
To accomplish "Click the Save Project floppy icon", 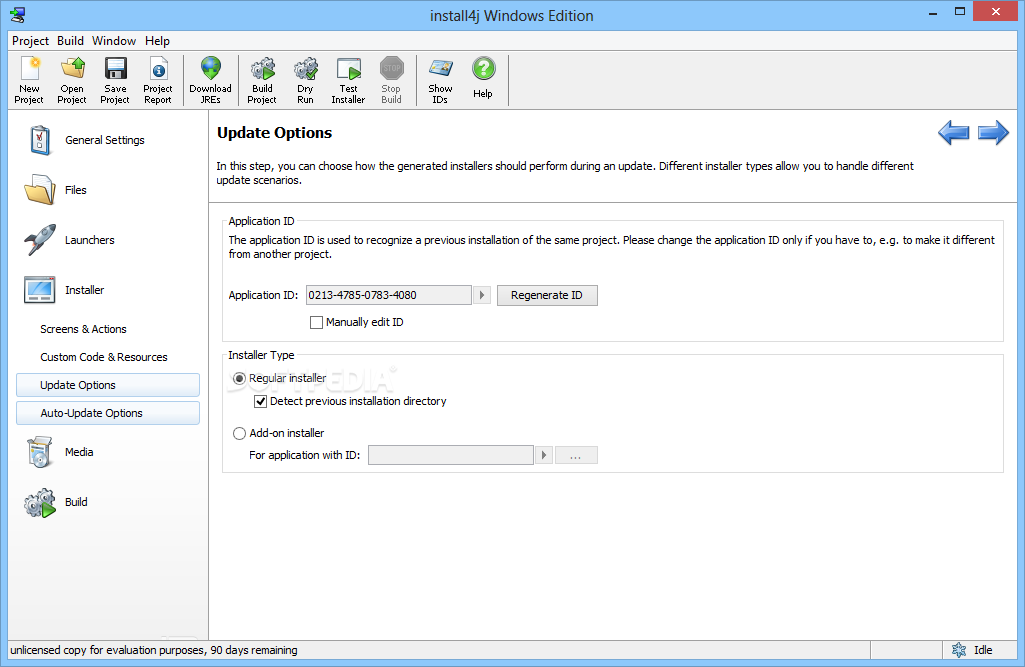I will [115, 80].
